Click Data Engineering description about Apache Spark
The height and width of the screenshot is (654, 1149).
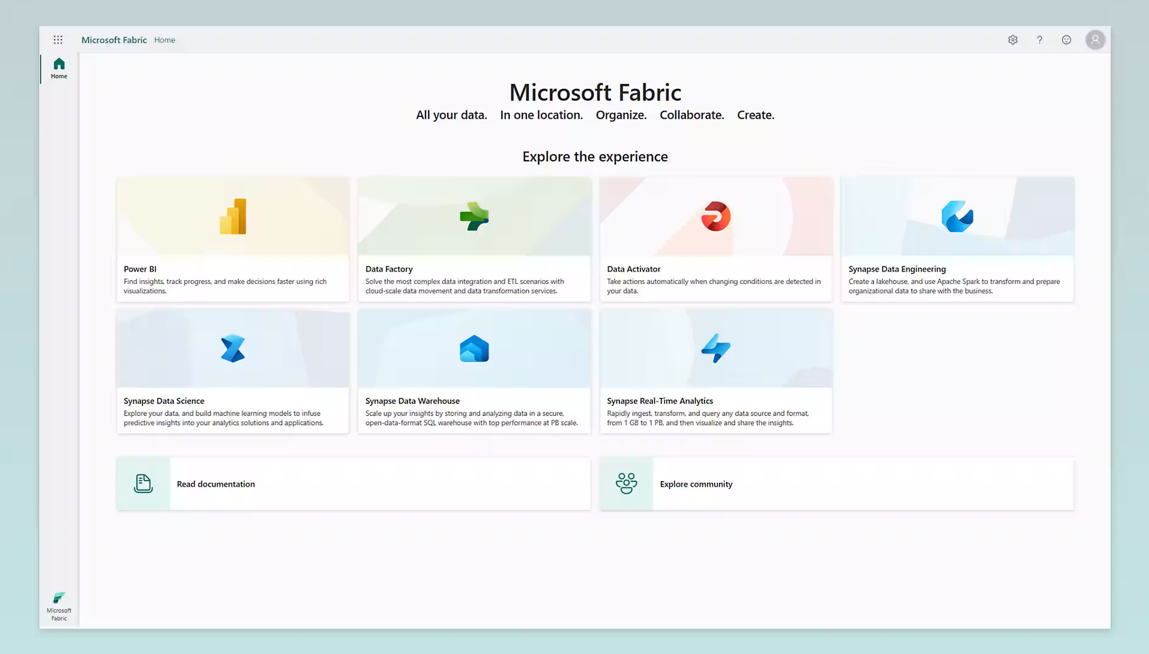[x=954, y=286]
